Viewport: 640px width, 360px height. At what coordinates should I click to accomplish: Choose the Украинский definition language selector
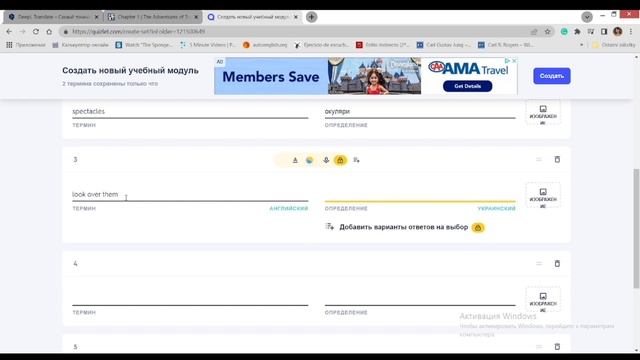(x=496, y=209)
